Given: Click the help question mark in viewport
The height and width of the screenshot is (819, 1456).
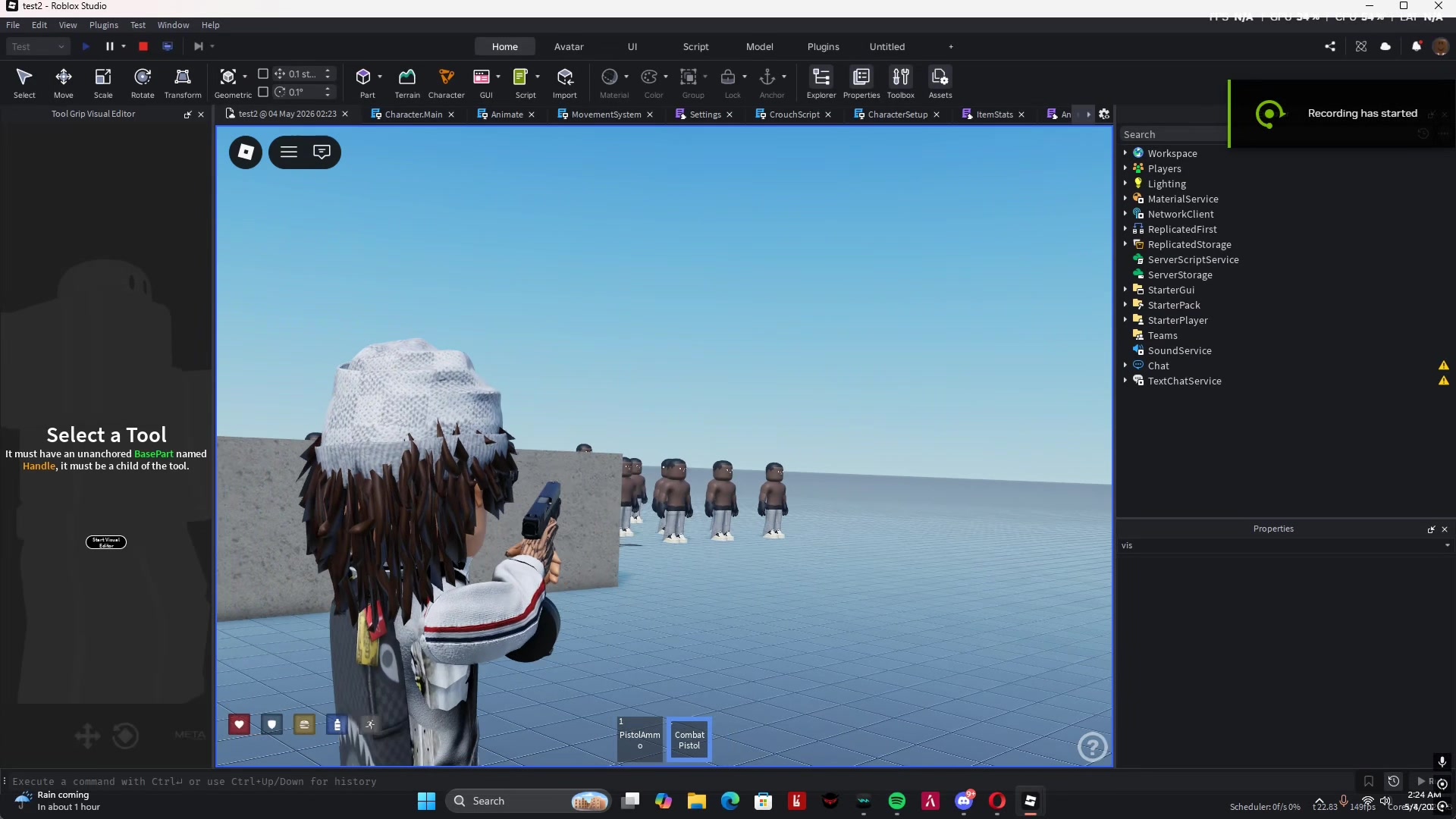Looking at the screenshot, I should pos(1093,748).
